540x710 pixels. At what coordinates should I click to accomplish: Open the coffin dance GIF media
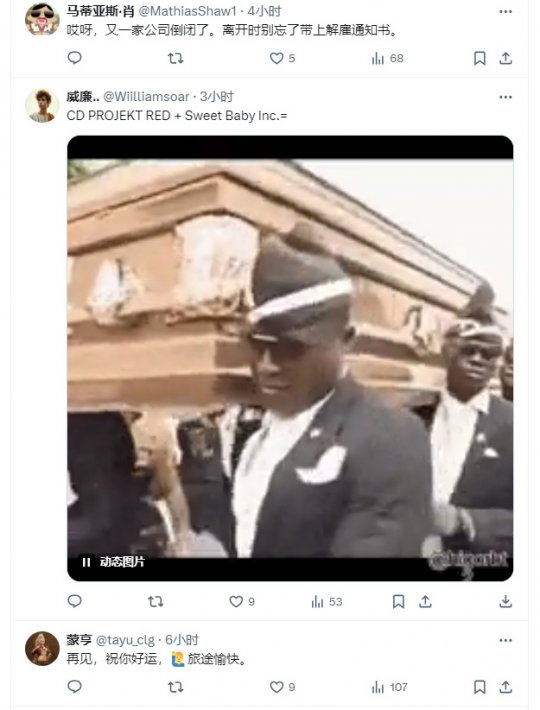tap(290, 358)
